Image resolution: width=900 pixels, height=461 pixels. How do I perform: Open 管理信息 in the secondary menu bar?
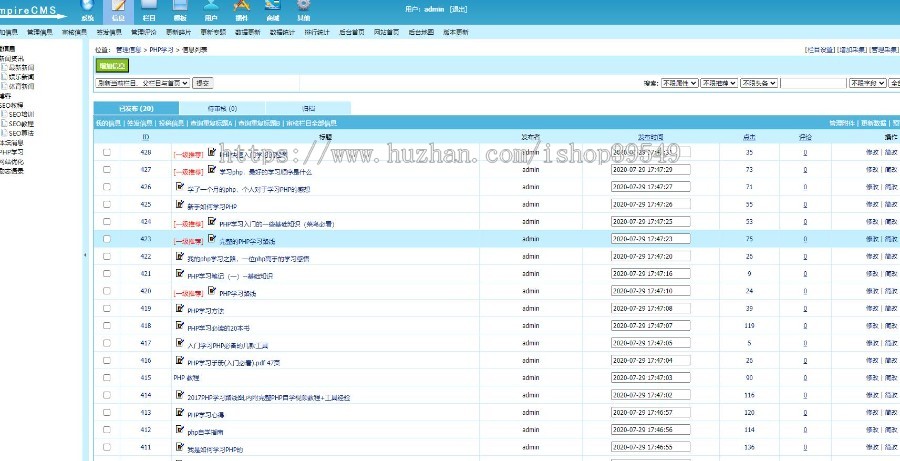[40, 32]
